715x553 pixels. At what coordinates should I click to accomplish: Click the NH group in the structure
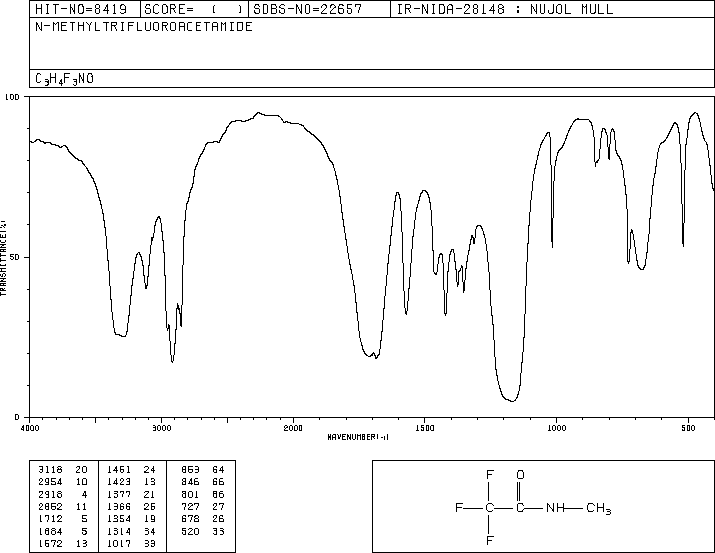[x=555, y=508]
